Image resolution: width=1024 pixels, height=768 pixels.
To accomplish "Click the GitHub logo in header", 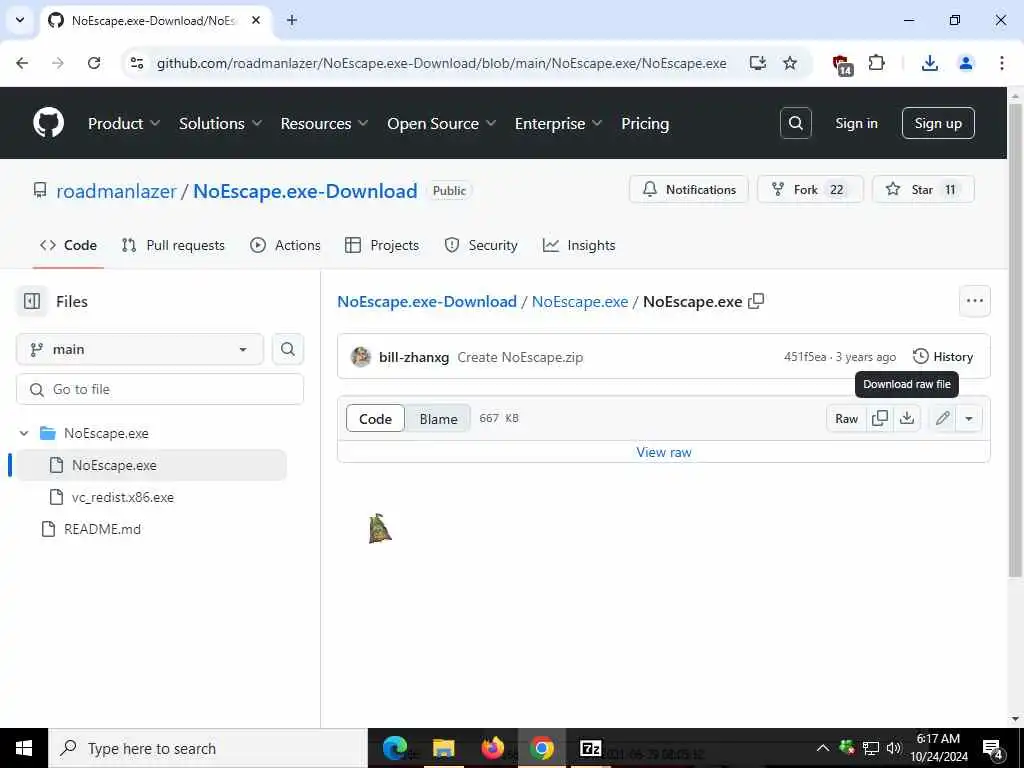I will (x=48, y=123).
